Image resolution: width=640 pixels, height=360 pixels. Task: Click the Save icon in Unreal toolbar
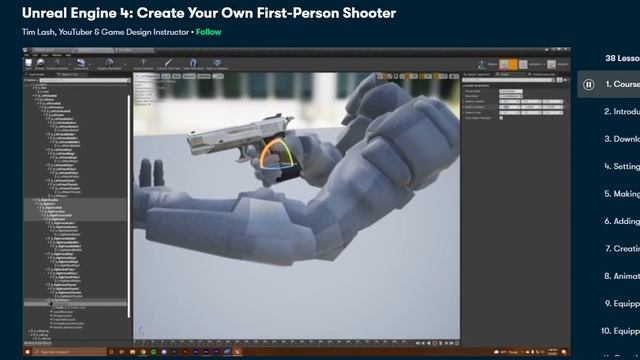pos(29,63)
